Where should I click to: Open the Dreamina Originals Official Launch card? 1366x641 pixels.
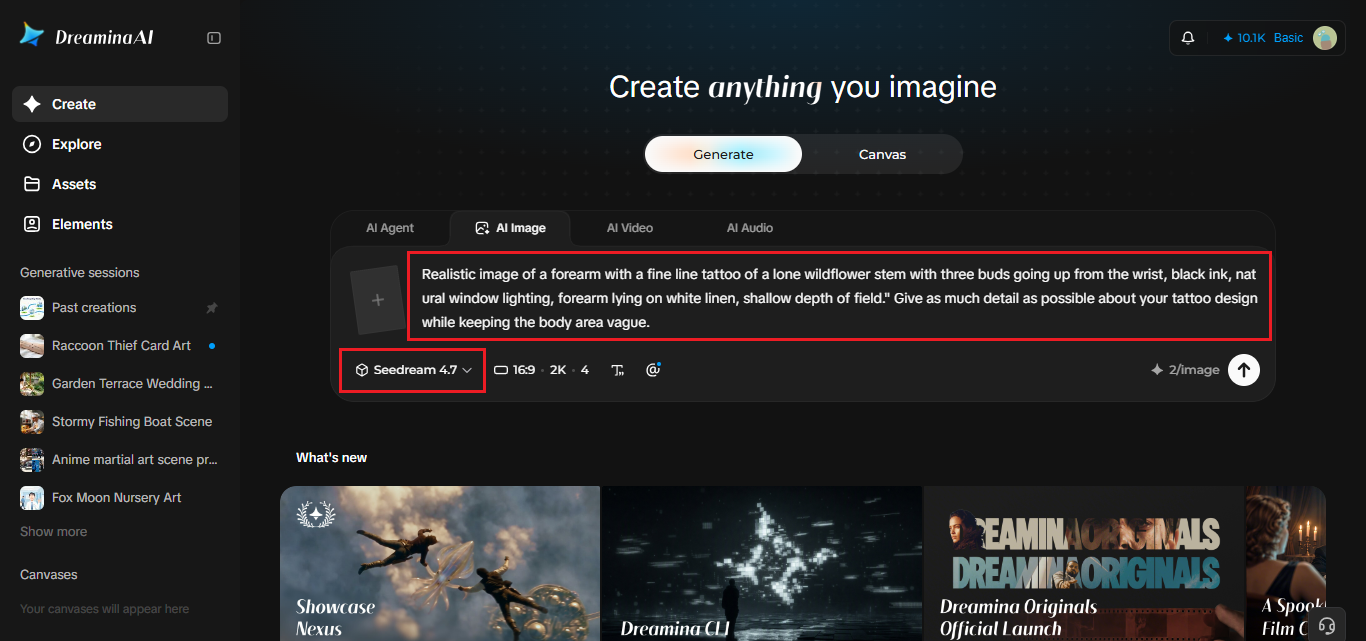click(1084, 563)
